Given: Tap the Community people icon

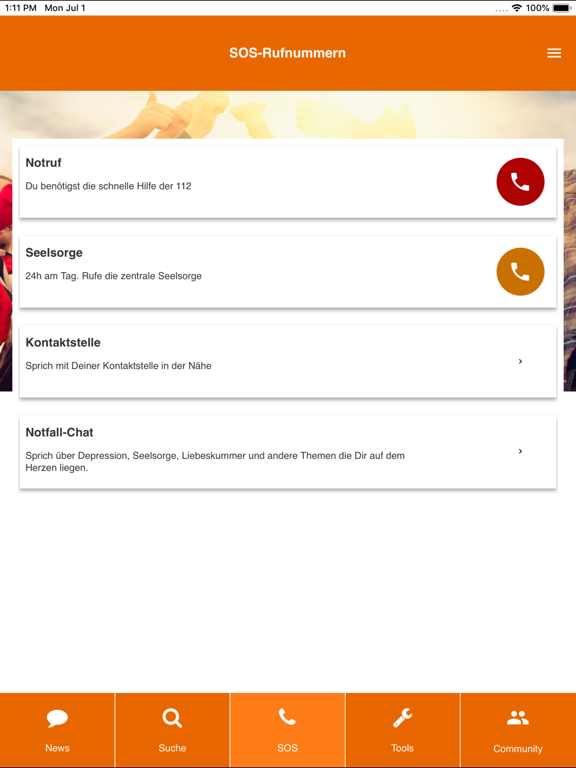Looking at the screenshot, I should pyautogui.click(x=518, y=718).
